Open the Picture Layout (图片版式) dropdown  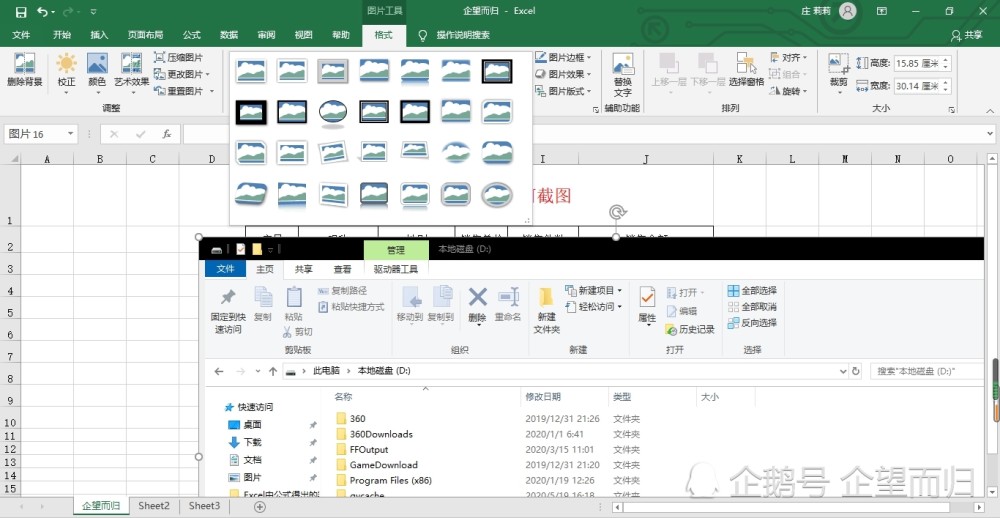pos(564,91)
